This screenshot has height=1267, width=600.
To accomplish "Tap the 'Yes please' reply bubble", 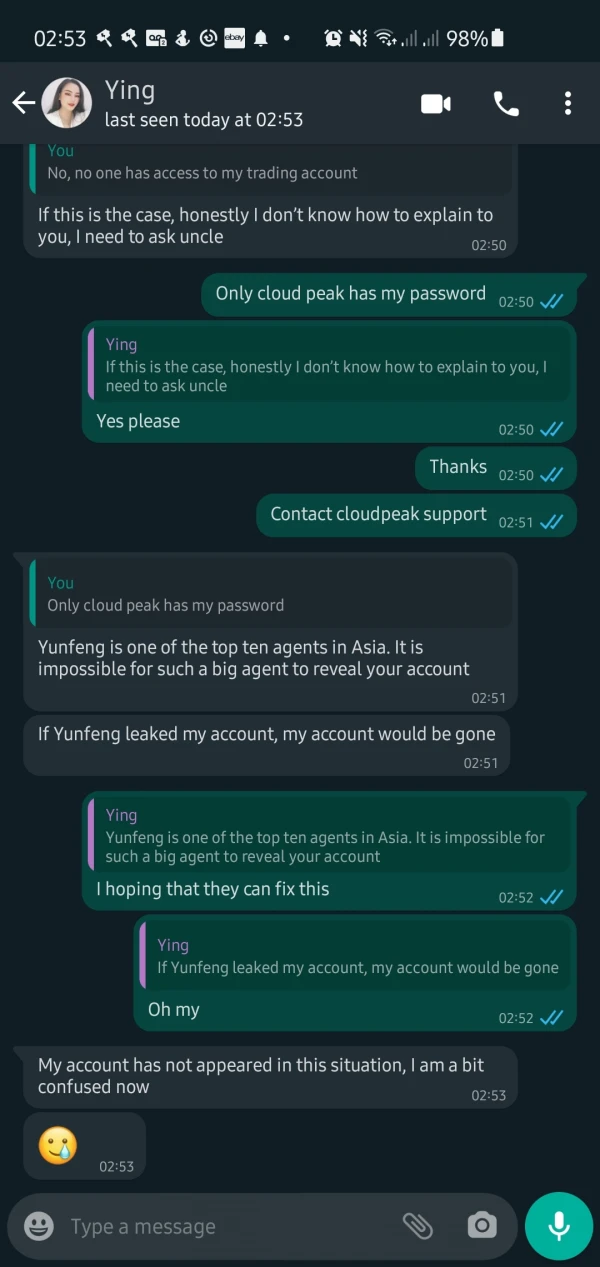I will point(138,421).
